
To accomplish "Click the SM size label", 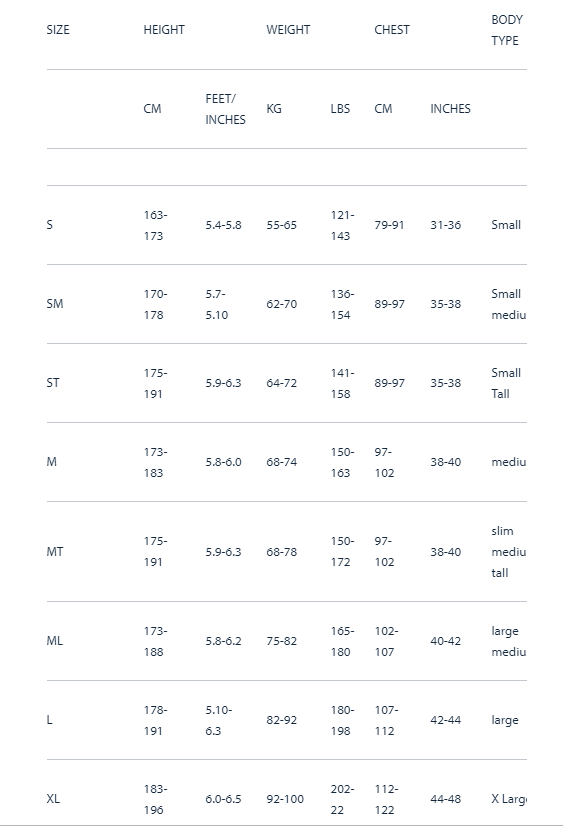I will point(55,304).
